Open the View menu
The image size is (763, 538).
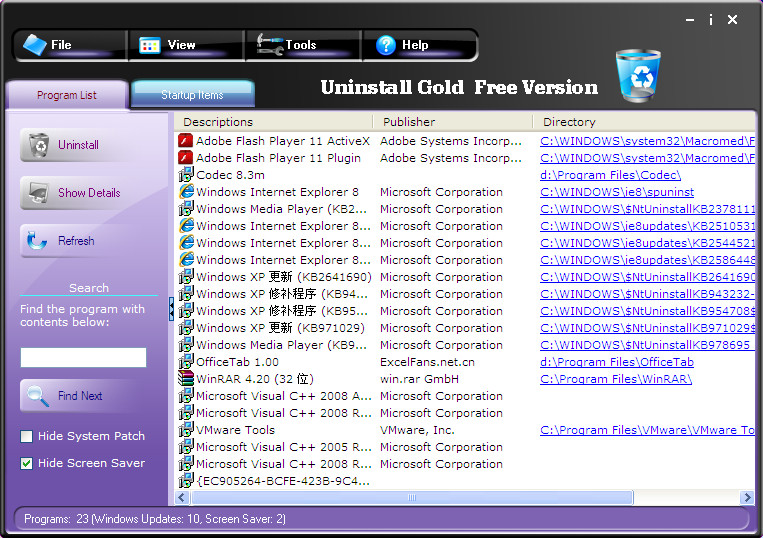(186, 45)
